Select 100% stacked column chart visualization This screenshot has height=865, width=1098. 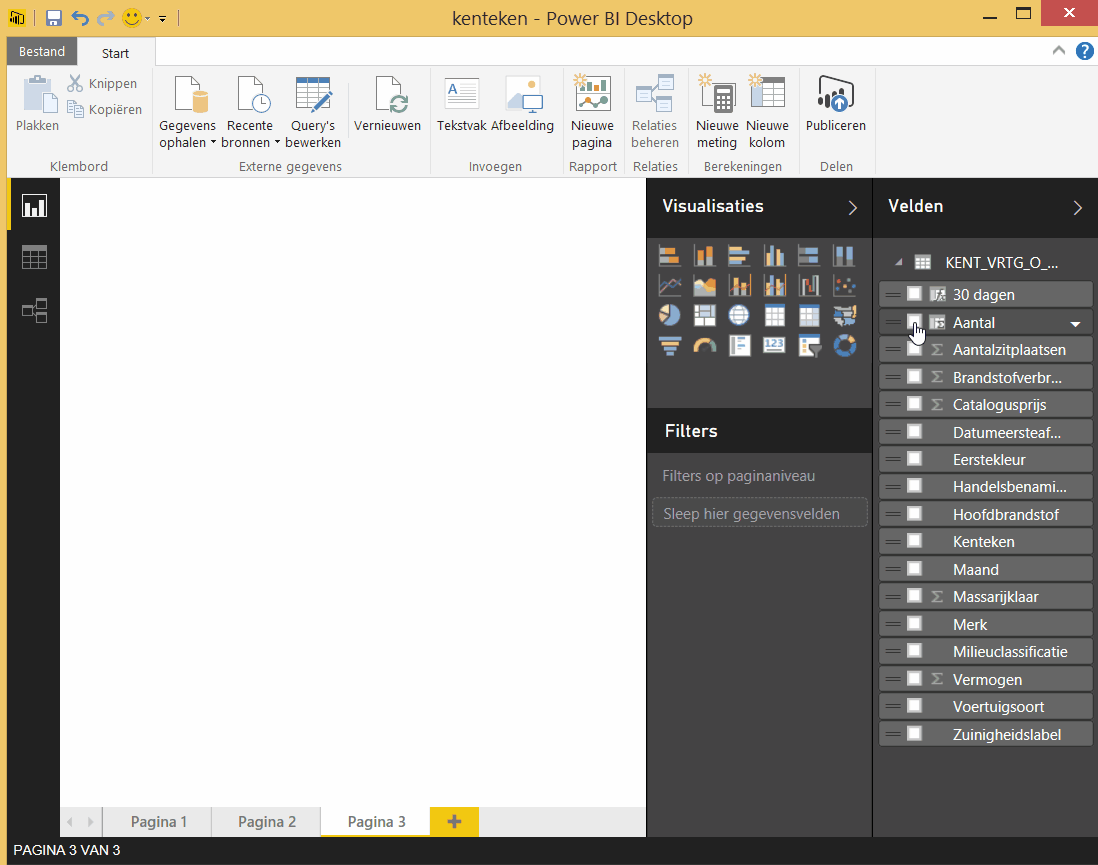pos(844,256)
